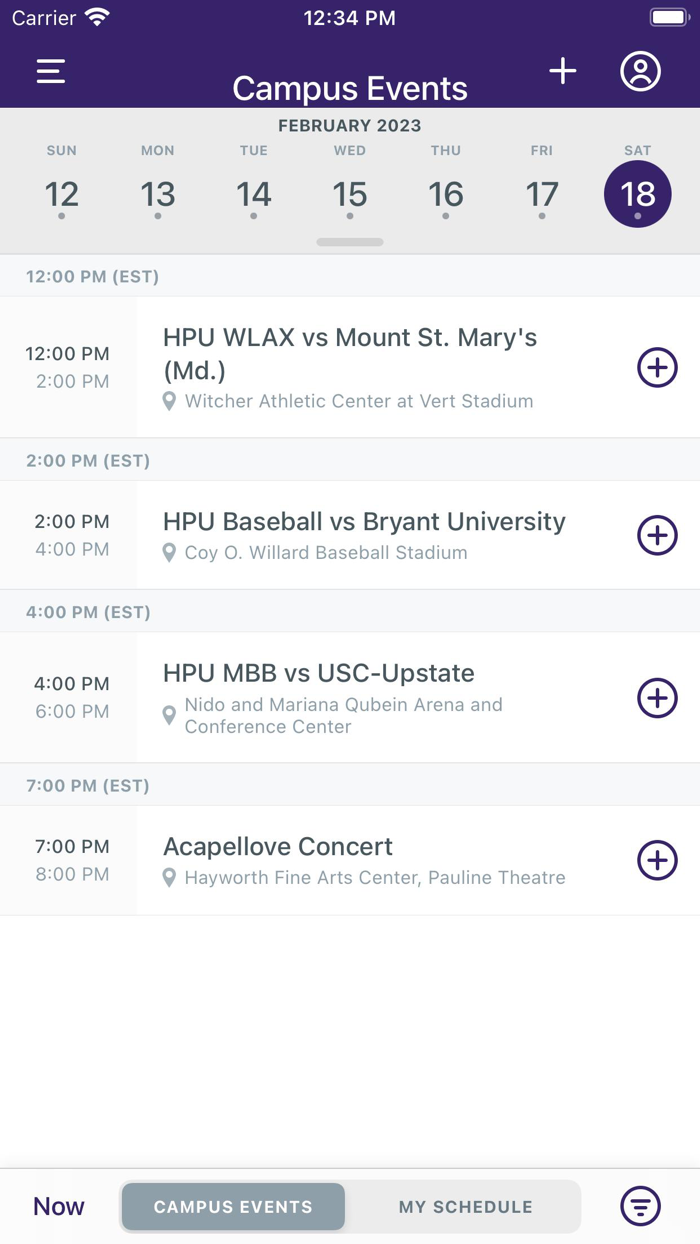
Task: Expand the calendar via the drag handle
Action: click(x=350, y=242)
